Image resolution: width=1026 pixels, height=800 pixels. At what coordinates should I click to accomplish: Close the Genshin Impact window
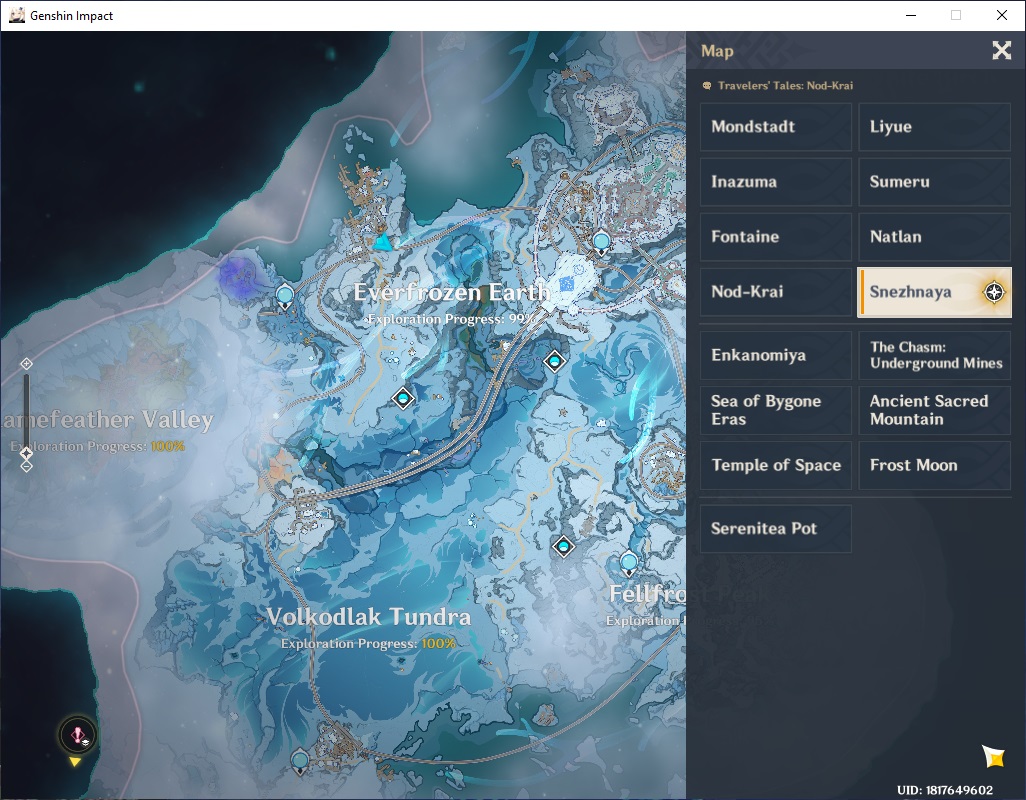[x=1001, y=15]
